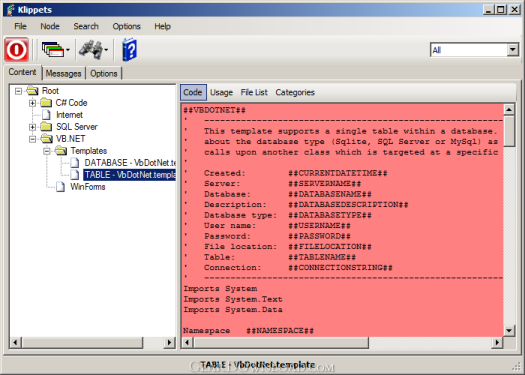The image size is (525, 375).
Task: Click the Root folder icon
Action: click(32, 91)
